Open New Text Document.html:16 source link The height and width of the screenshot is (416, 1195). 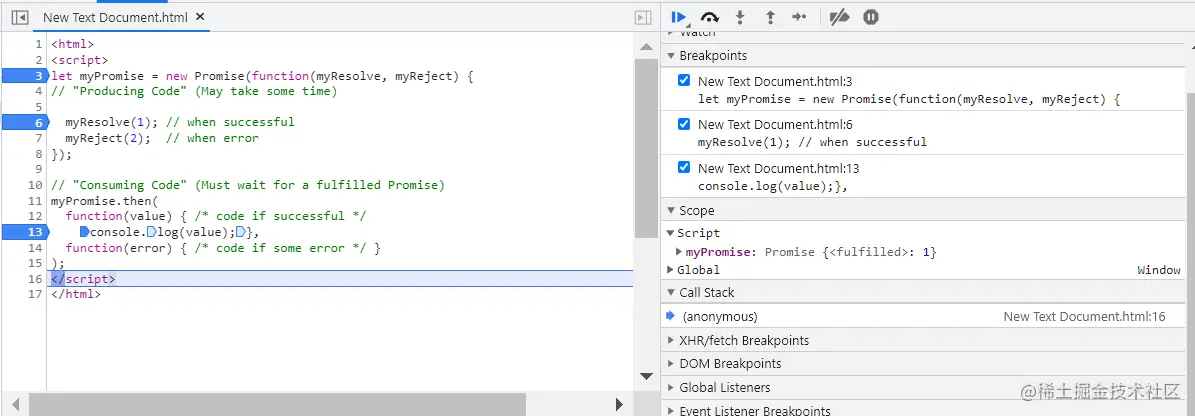coord(1084,316)
